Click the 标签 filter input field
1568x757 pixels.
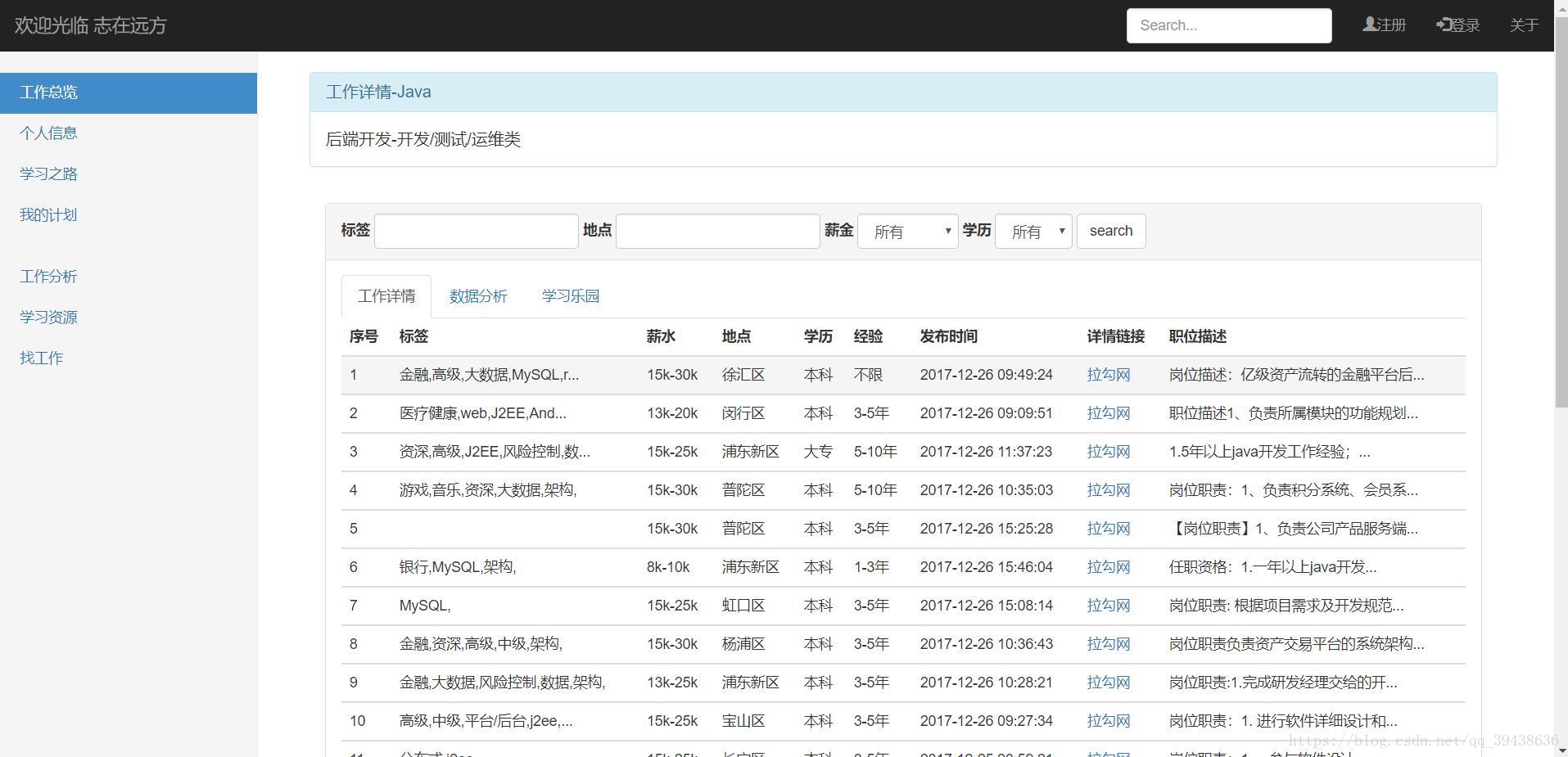coord(477,231)
